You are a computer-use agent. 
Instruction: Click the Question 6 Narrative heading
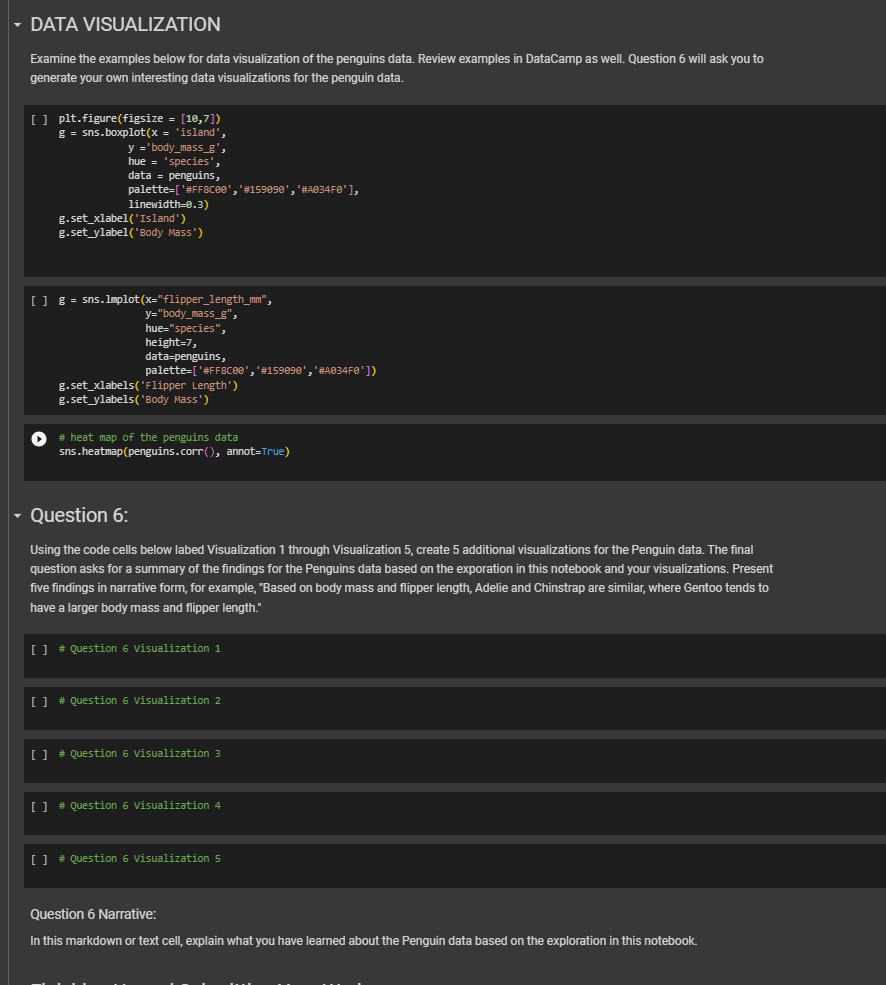(x=93, y=914)
